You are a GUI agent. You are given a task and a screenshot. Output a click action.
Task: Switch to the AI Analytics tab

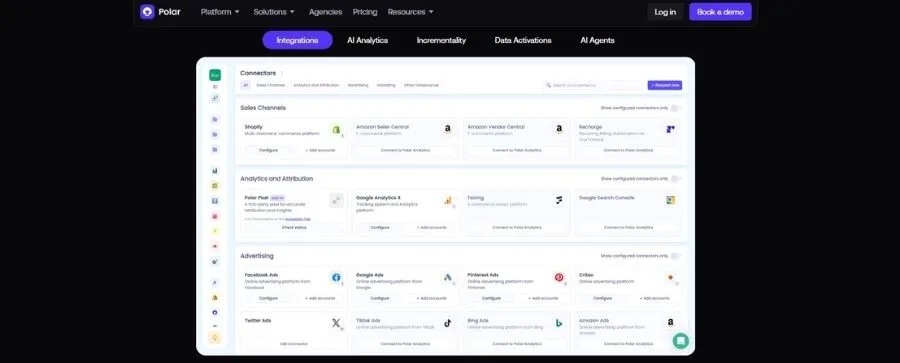tap(367, 40)
